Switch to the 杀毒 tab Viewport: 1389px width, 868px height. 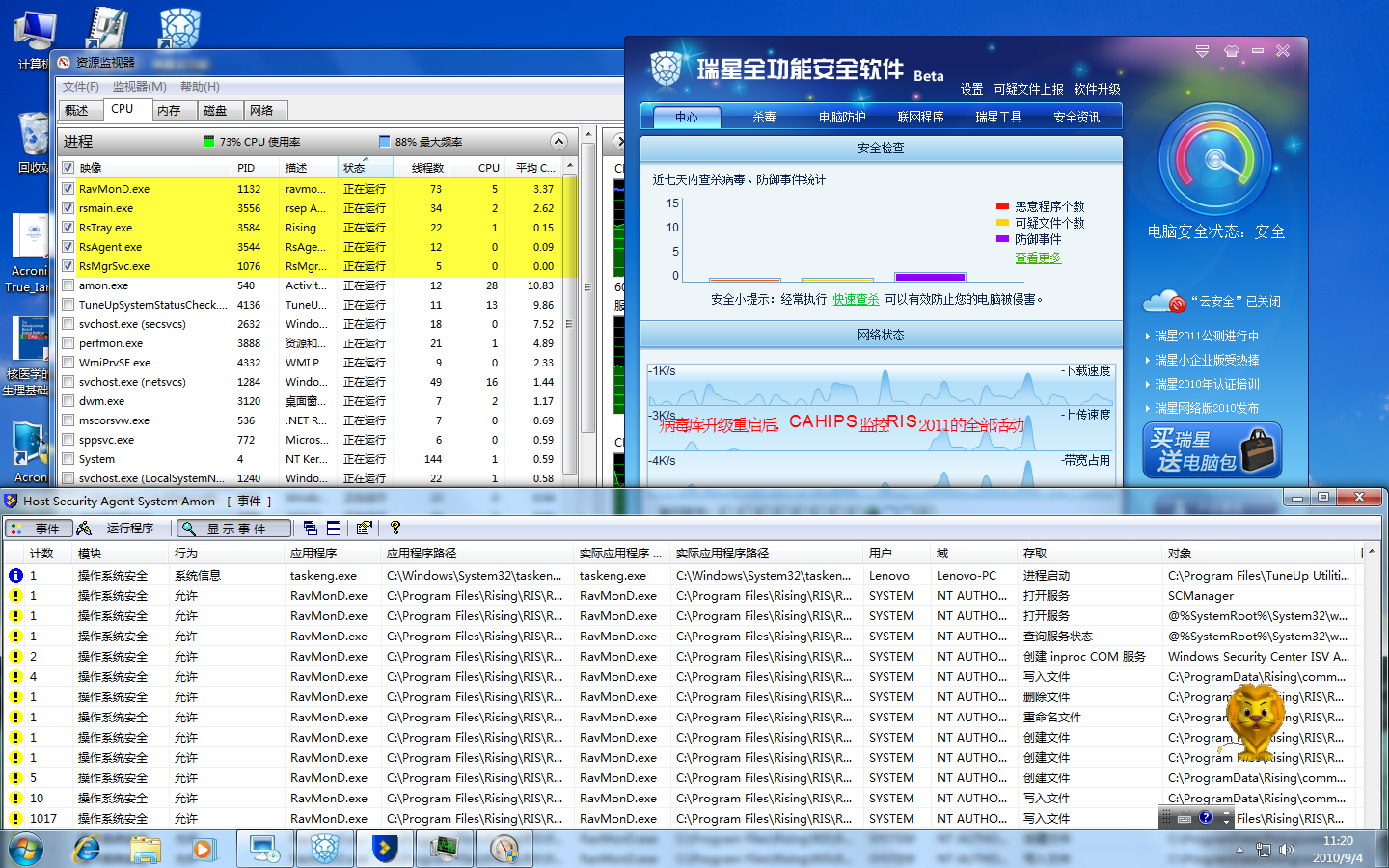[x=764, y=117]
